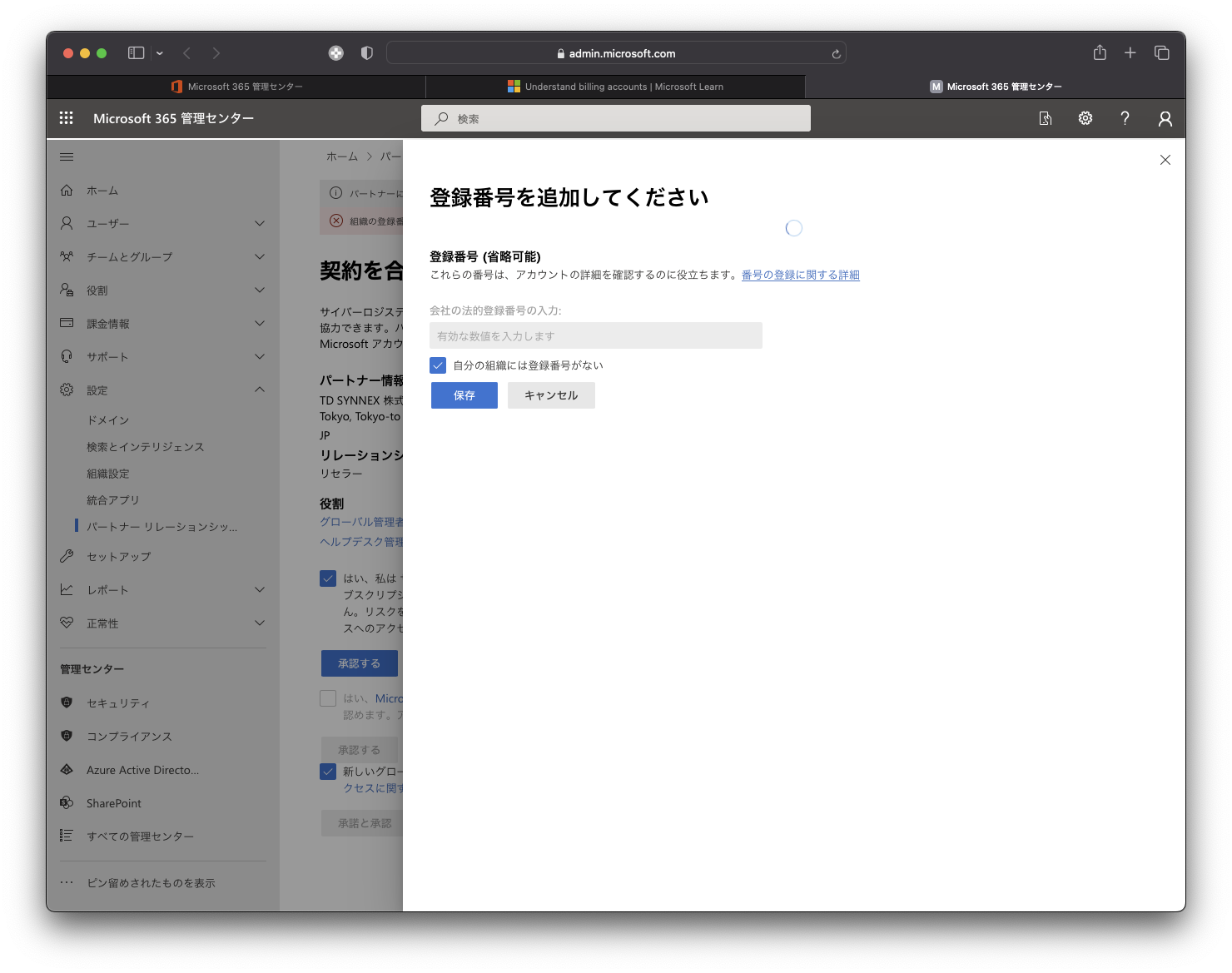Click the ユーザー person icon

pyautogui.click(x=67, y=223)
